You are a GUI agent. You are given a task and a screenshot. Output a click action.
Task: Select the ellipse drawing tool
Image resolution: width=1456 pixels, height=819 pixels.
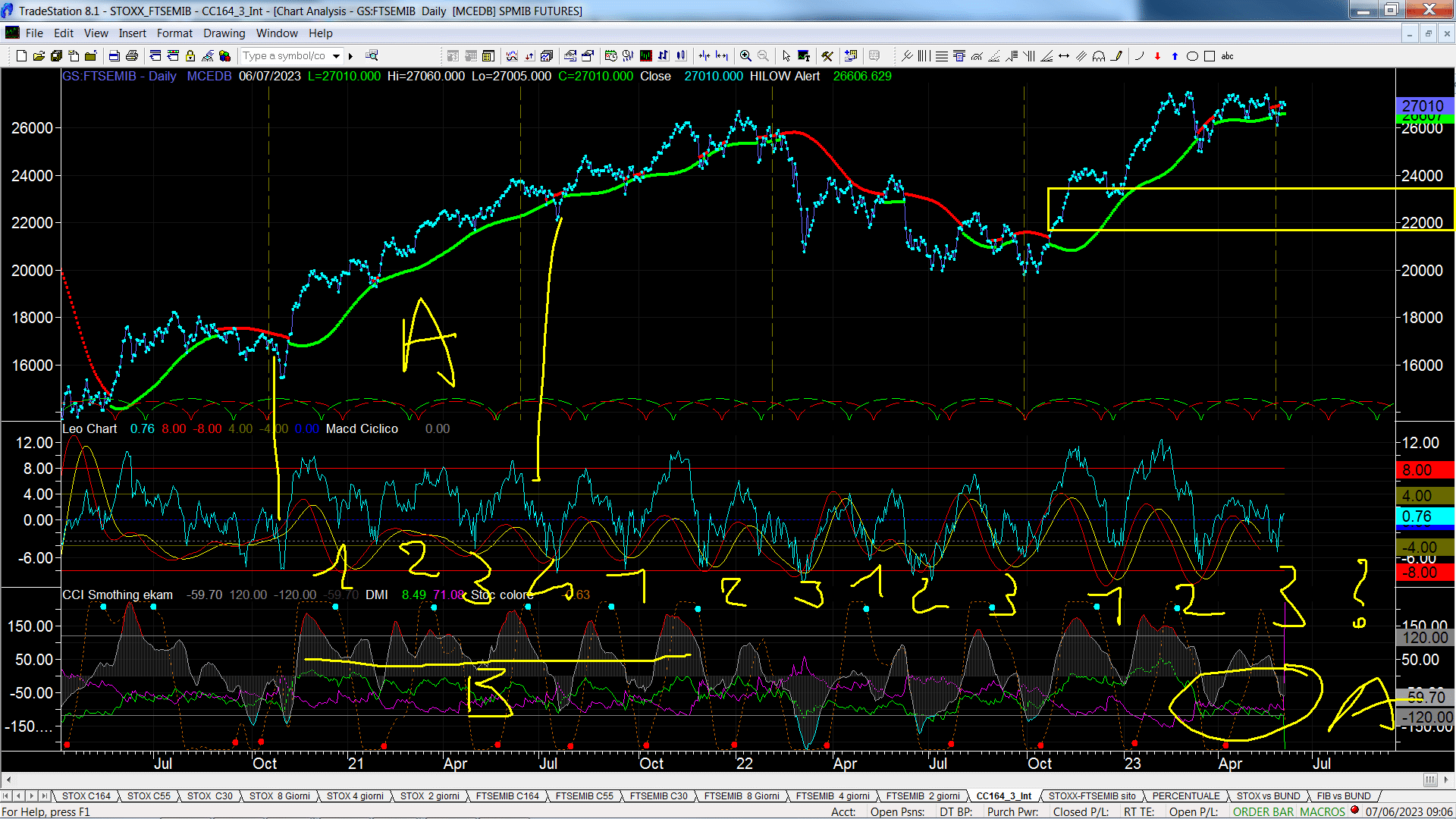pyautogui.click(x=1192, y=56)
